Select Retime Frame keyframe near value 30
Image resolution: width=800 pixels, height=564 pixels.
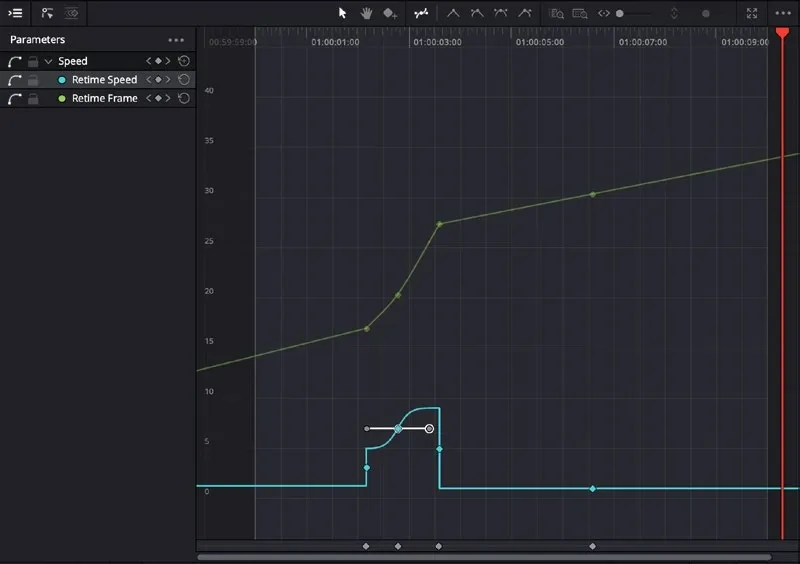[x=592, y=194]
